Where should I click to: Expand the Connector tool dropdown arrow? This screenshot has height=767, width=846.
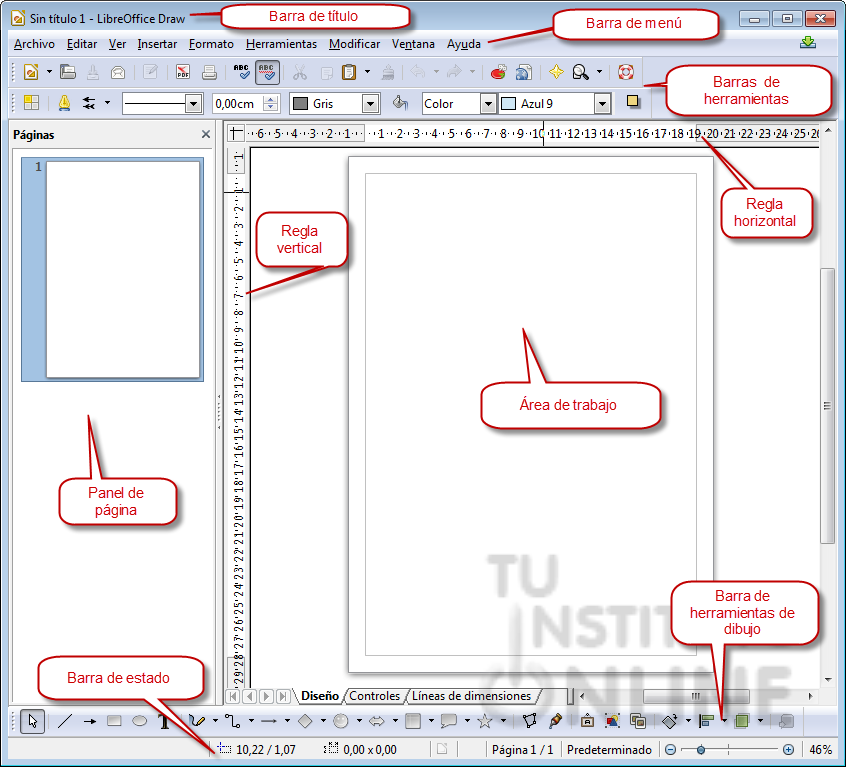click(x=251, y=721)
